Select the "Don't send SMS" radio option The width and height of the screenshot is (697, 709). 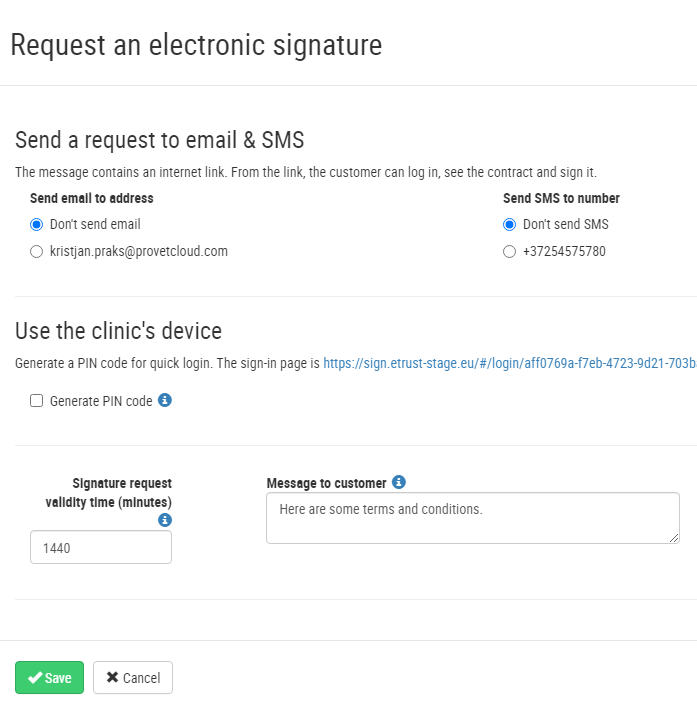tap(510, 224)
